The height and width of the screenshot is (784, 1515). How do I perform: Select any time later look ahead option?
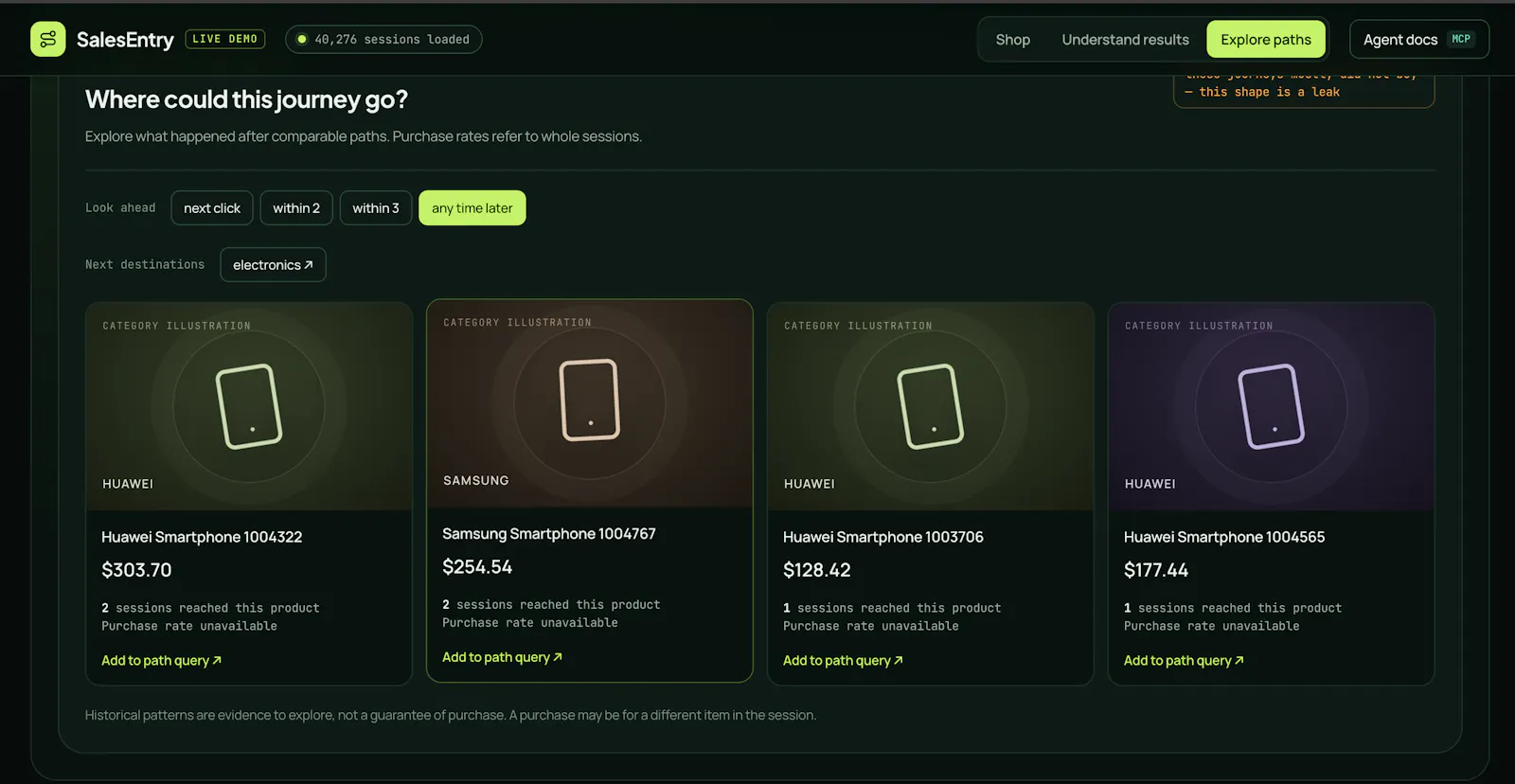coord(472,208)
